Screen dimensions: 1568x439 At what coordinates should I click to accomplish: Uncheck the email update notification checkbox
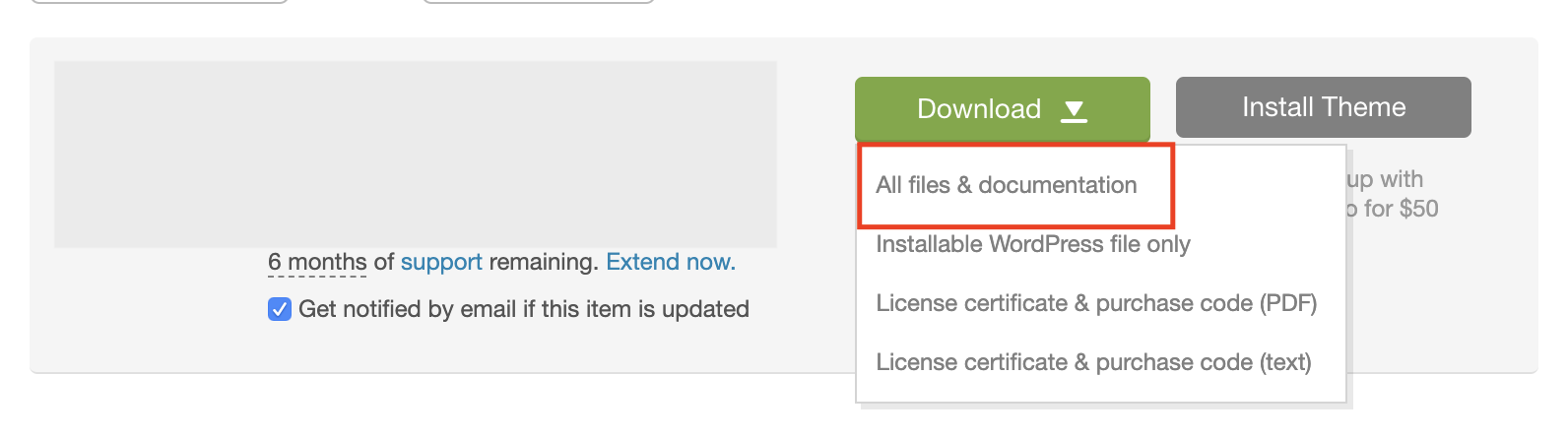click(x=280, y=309)
